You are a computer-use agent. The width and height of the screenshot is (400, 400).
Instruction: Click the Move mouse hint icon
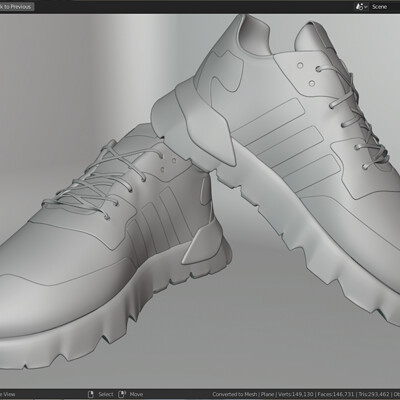pyautogui.click(x=122, y=394)
